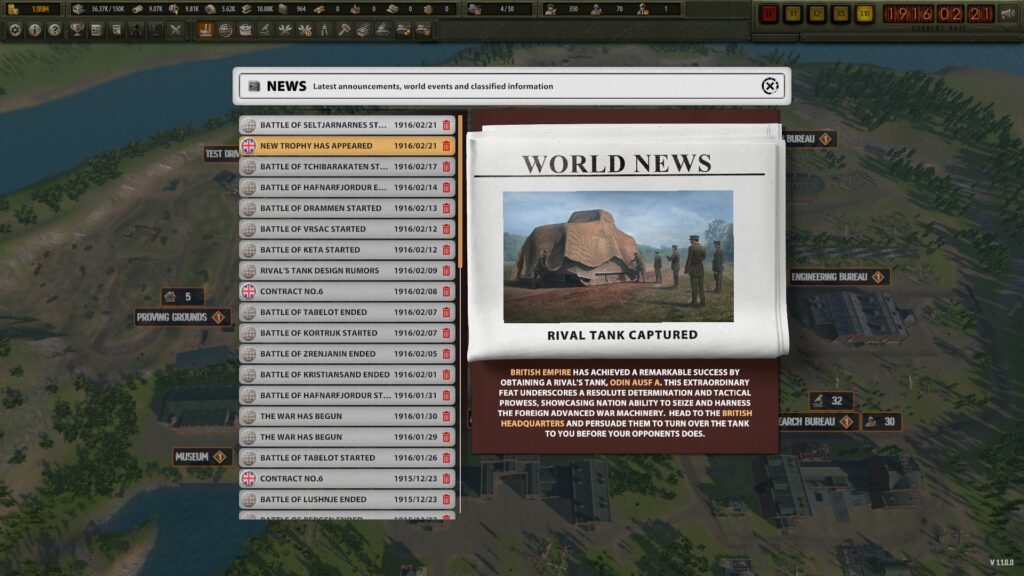The image size is (1024, 576).
Task: Set game speed to the fastest option
Action: [x=865, y=14]
